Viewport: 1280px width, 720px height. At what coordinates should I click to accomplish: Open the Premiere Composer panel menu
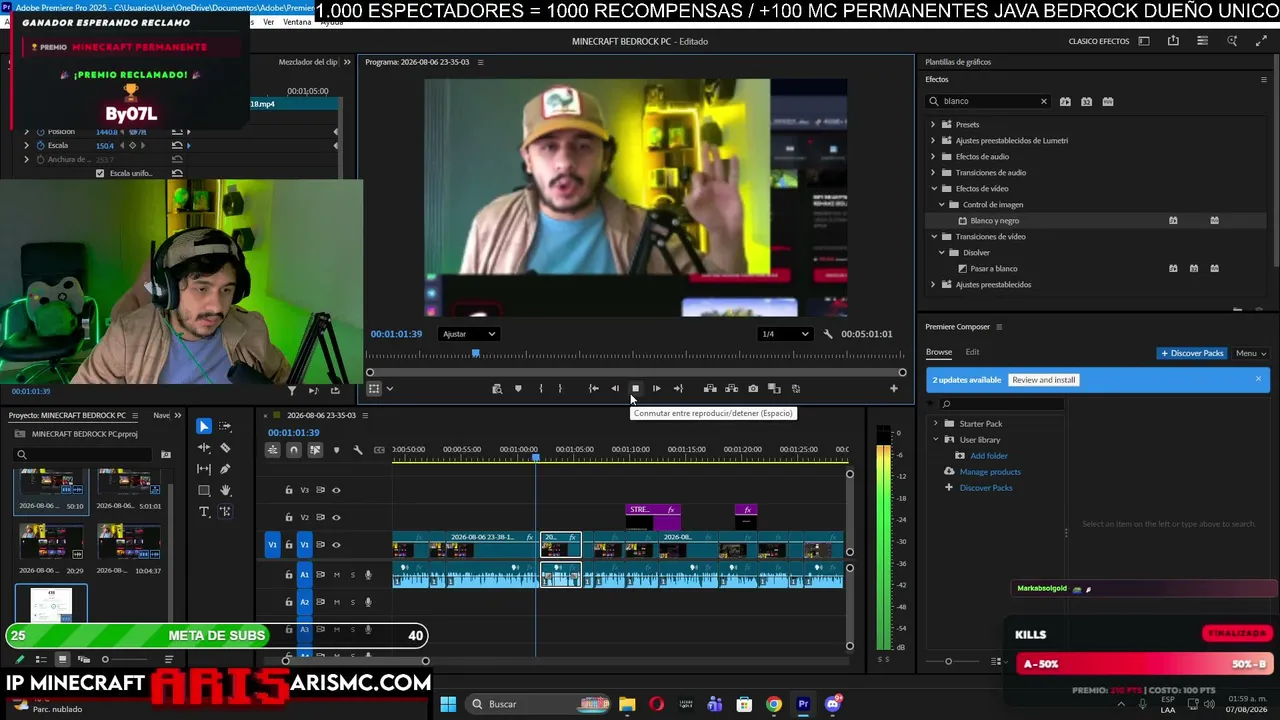coord(998,327)
